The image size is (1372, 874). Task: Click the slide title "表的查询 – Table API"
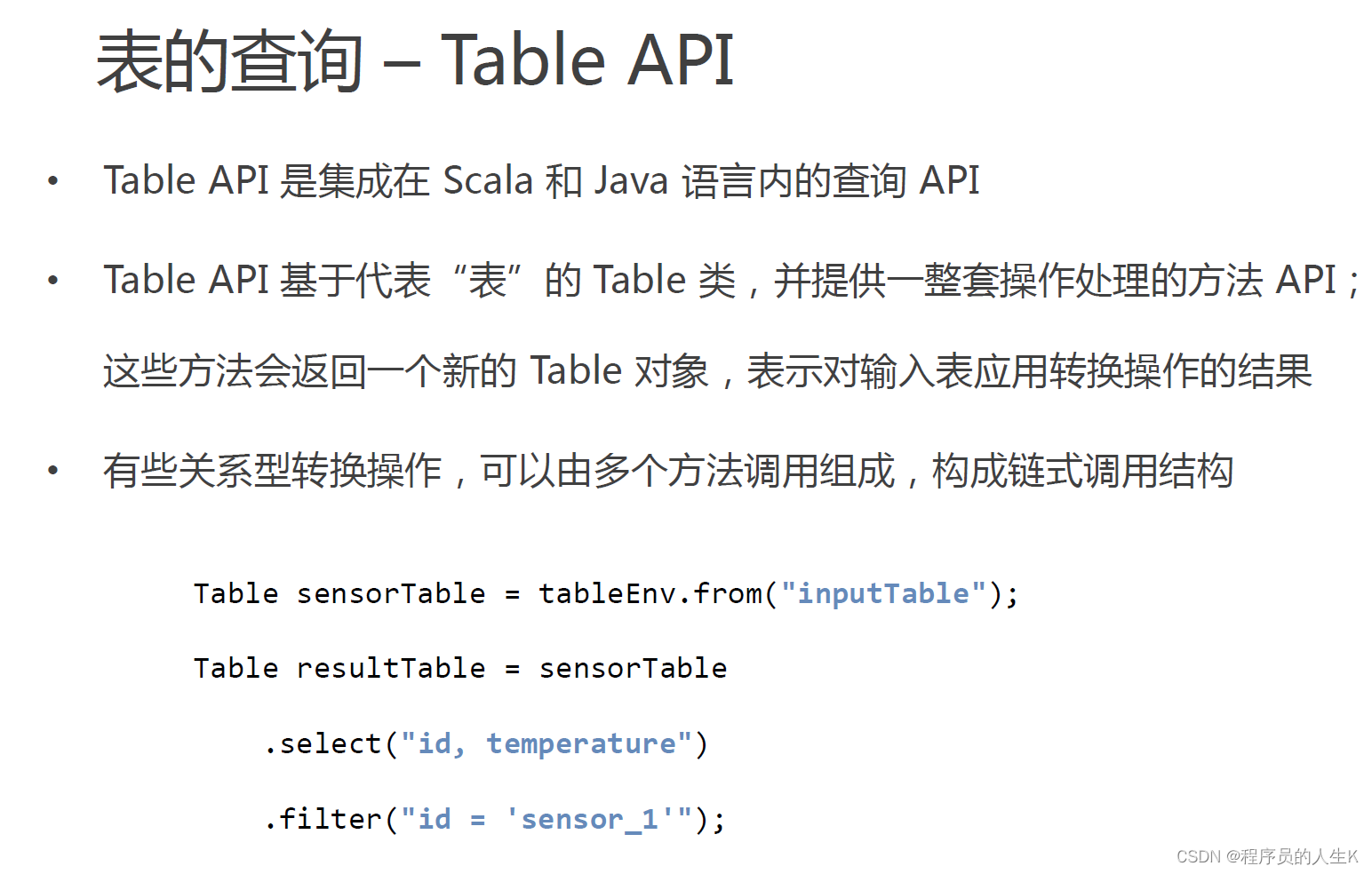coord(414,60)
